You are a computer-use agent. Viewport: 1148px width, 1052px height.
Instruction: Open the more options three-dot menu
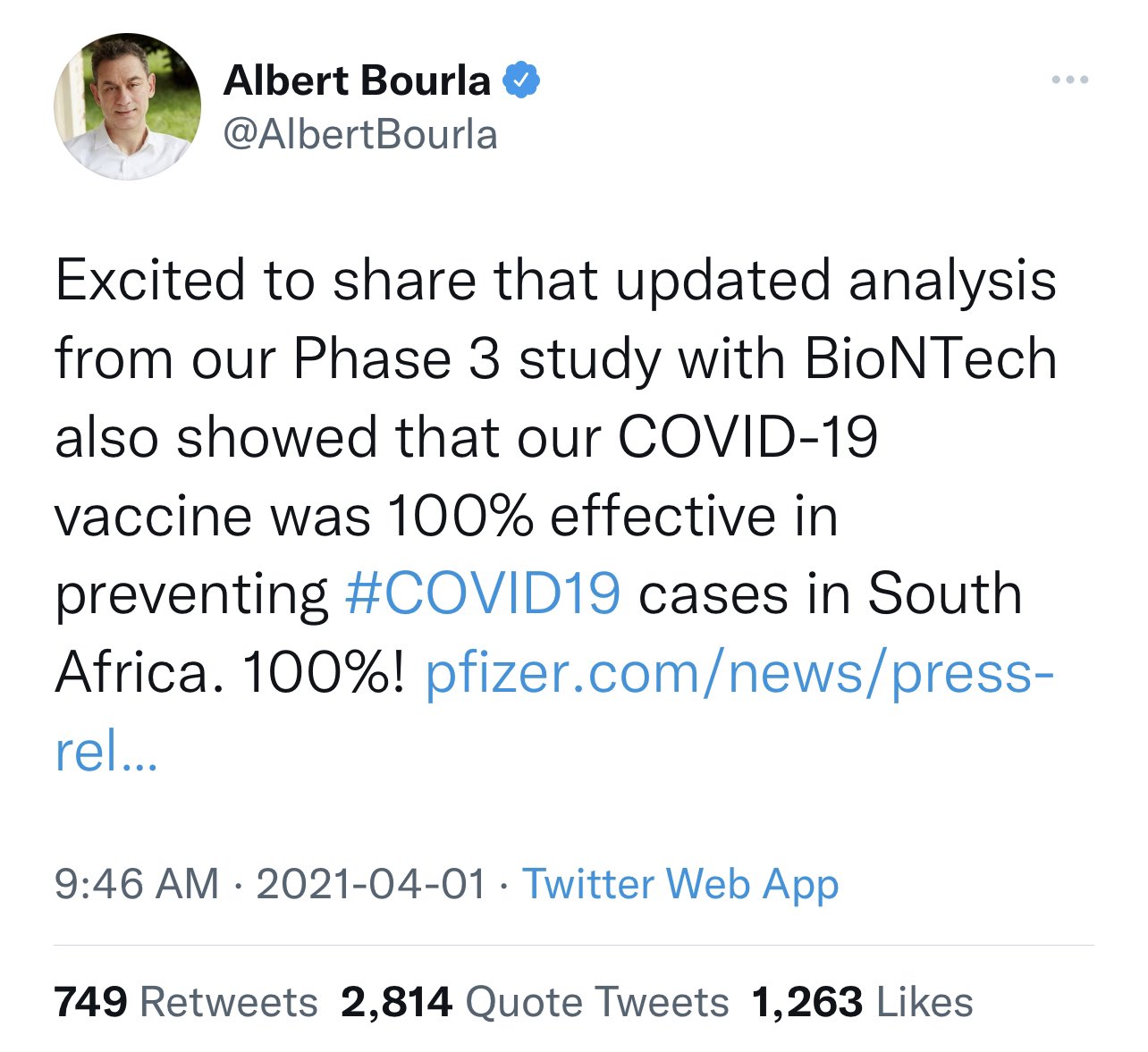click(1069, 80)
